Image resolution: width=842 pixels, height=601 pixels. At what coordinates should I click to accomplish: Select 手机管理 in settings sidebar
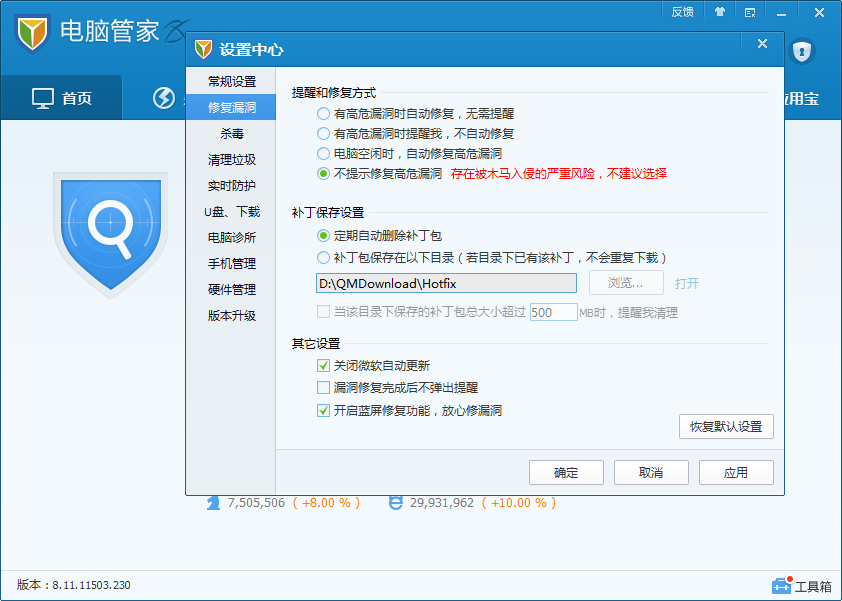coord(231,264)
